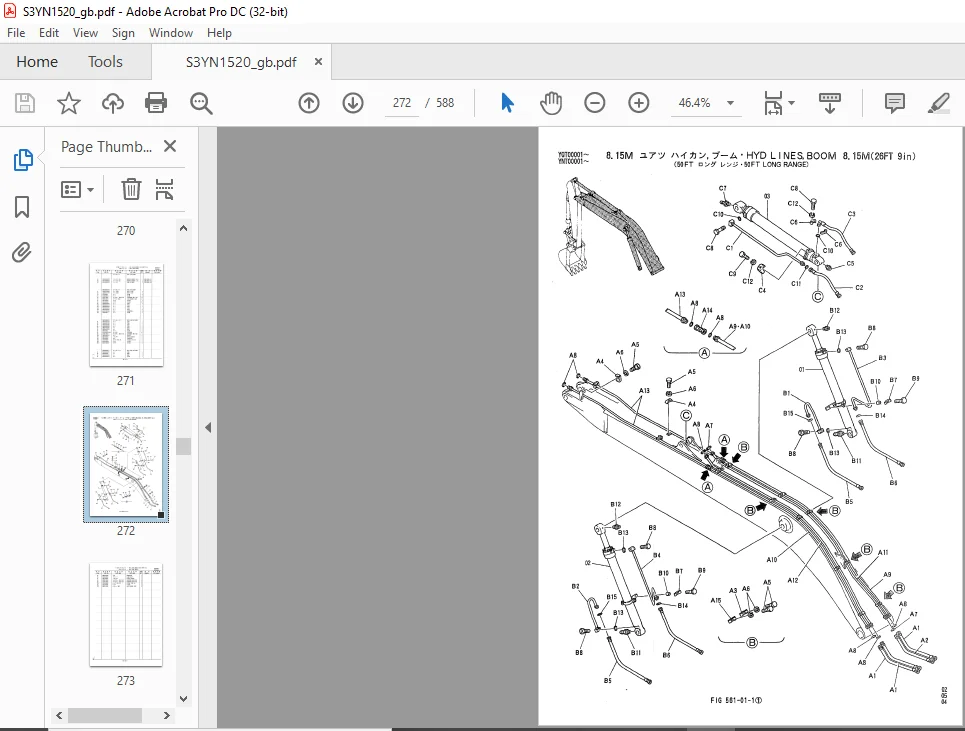965x731 pixels.
Task: Click the Save file icon
Action: click(25, 103)
